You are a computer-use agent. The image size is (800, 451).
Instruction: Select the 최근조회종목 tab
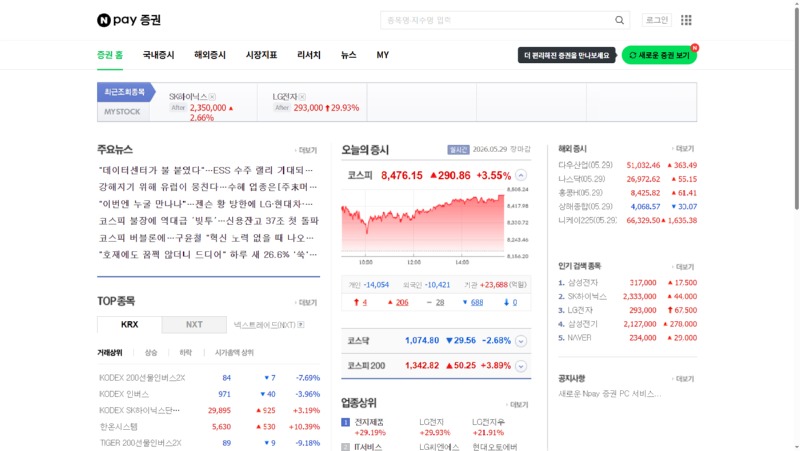[124, 92]
